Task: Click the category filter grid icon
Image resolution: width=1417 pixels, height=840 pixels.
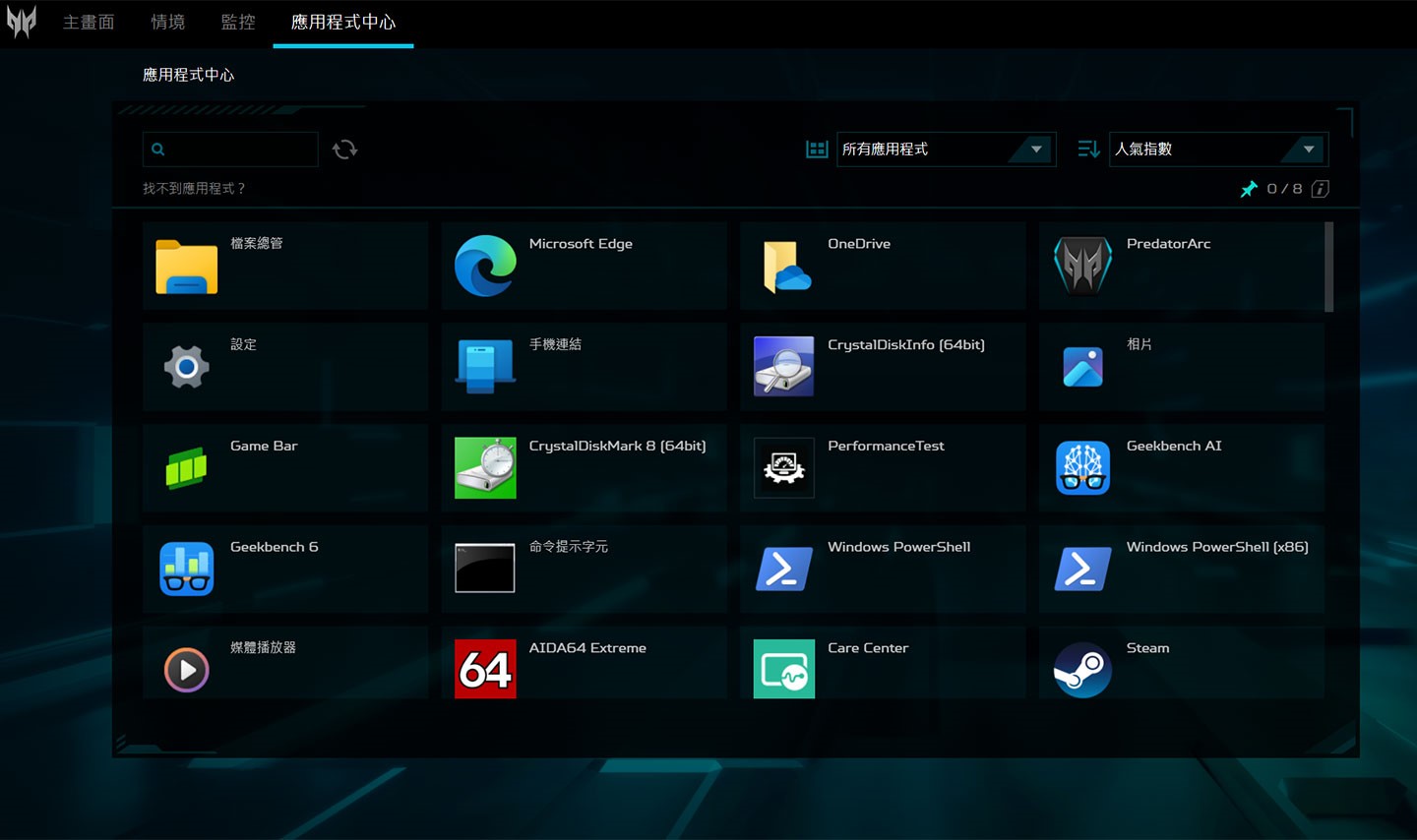Action: pos(817,150)
